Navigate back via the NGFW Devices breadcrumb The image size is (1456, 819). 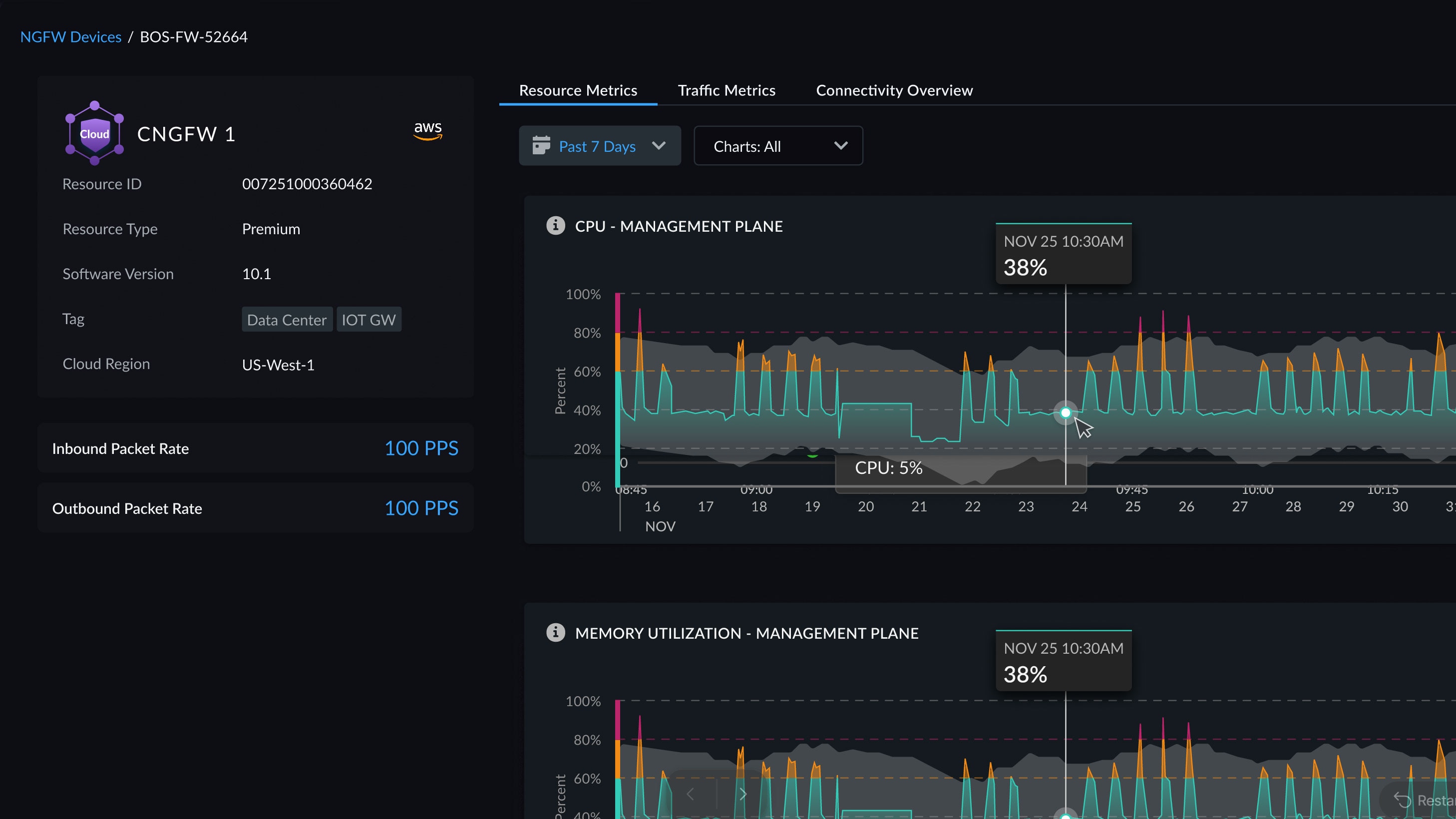tap(70, 36)
